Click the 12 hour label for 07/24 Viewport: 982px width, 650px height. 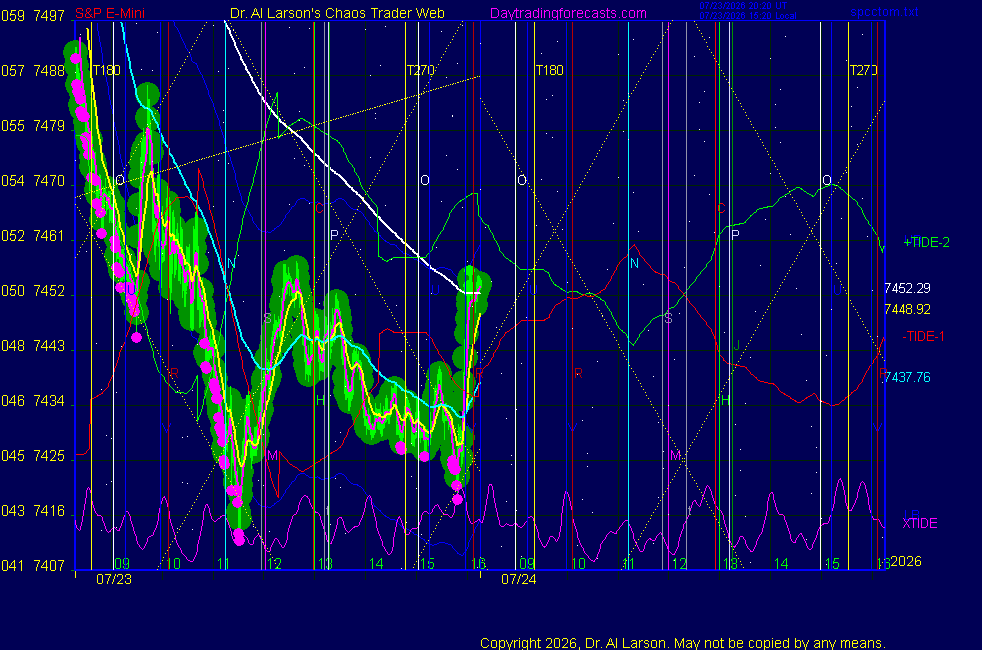tap(680, 564)
